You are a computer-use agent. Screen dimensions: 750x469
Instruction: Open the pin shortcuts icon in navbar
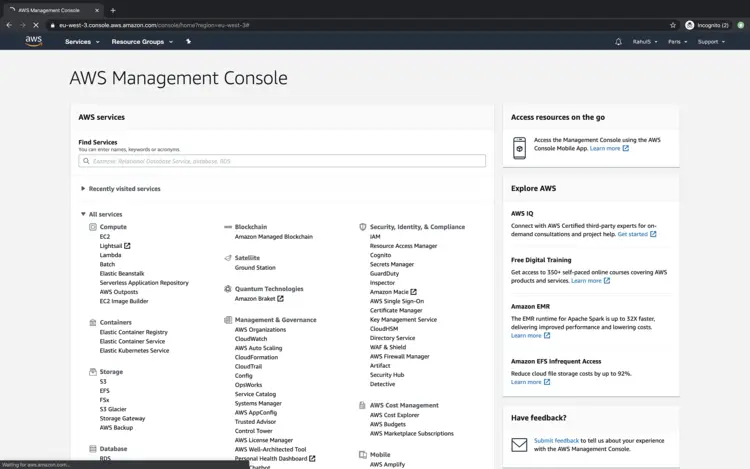188,42
